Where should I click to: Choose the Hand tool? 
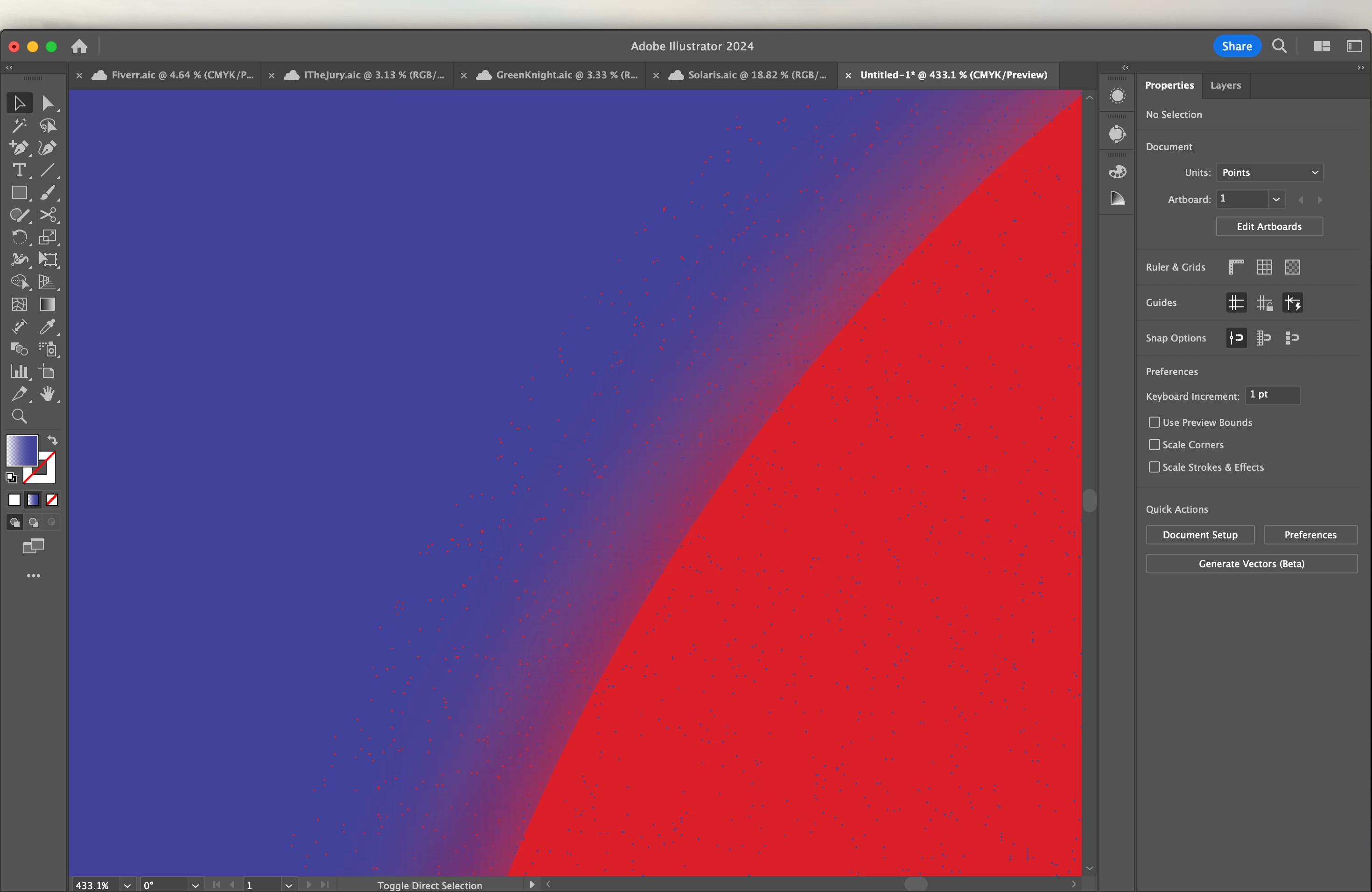tap(47, 394)
